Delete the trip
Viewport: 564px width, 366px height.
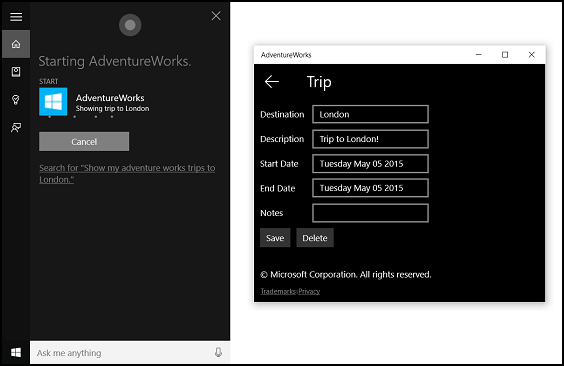(315, 238)
